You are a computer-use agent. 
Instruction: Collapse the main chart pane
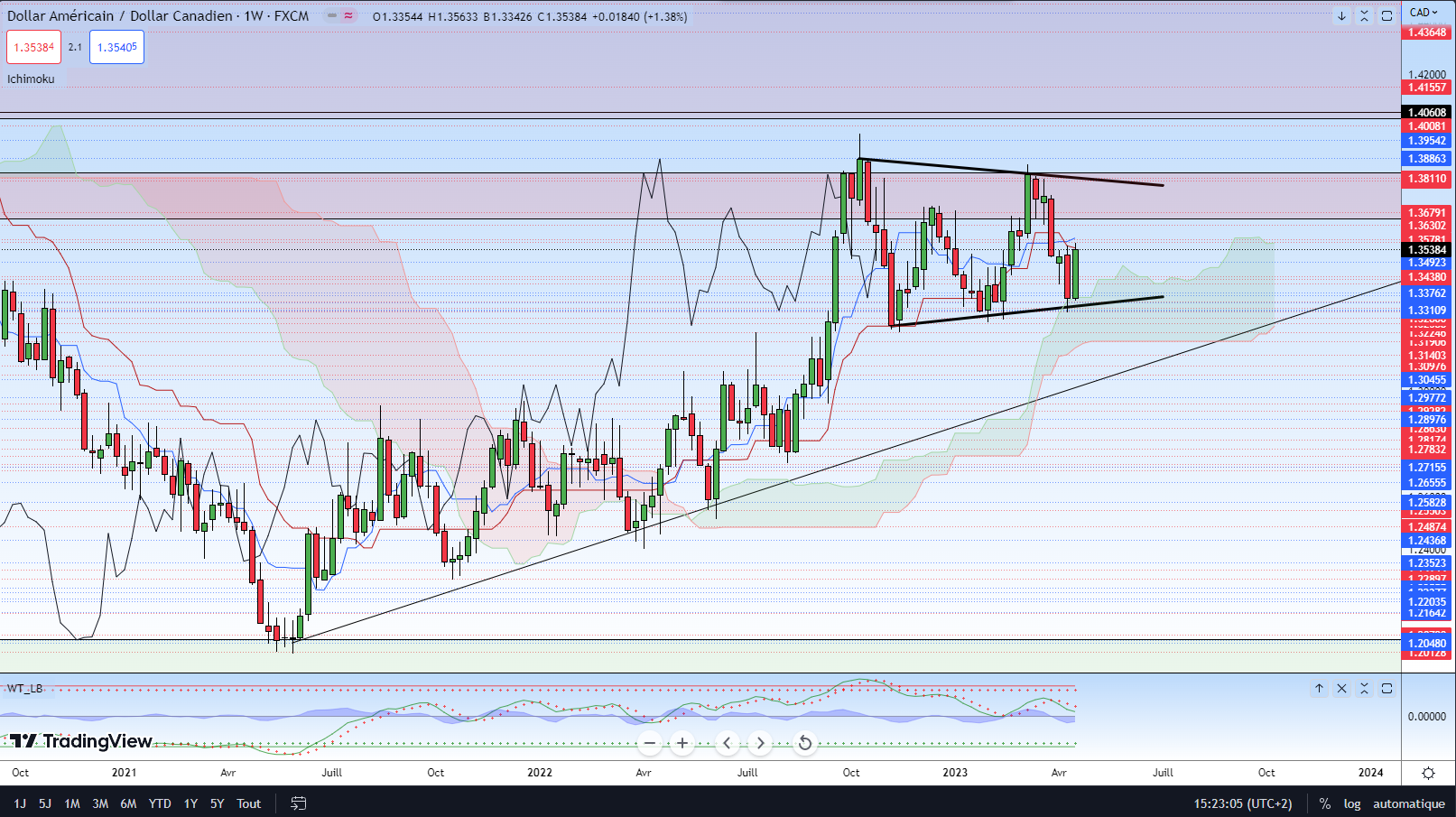click(x=1364, y=16)
